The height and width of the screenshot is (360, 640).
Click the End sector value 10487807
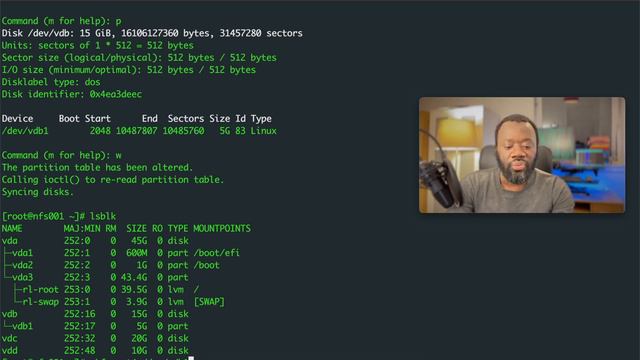coord(136,131)
